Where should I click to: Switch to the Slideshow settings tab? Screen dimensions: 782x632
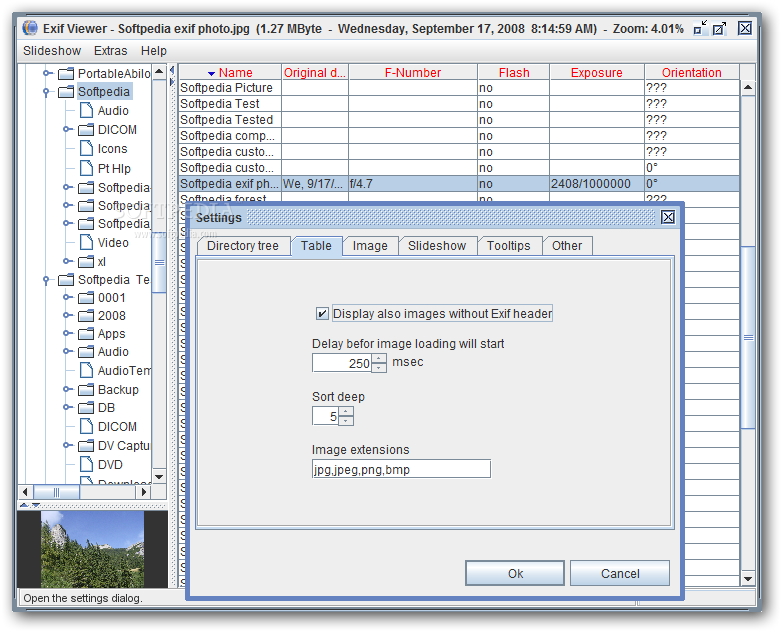point(437,246)
